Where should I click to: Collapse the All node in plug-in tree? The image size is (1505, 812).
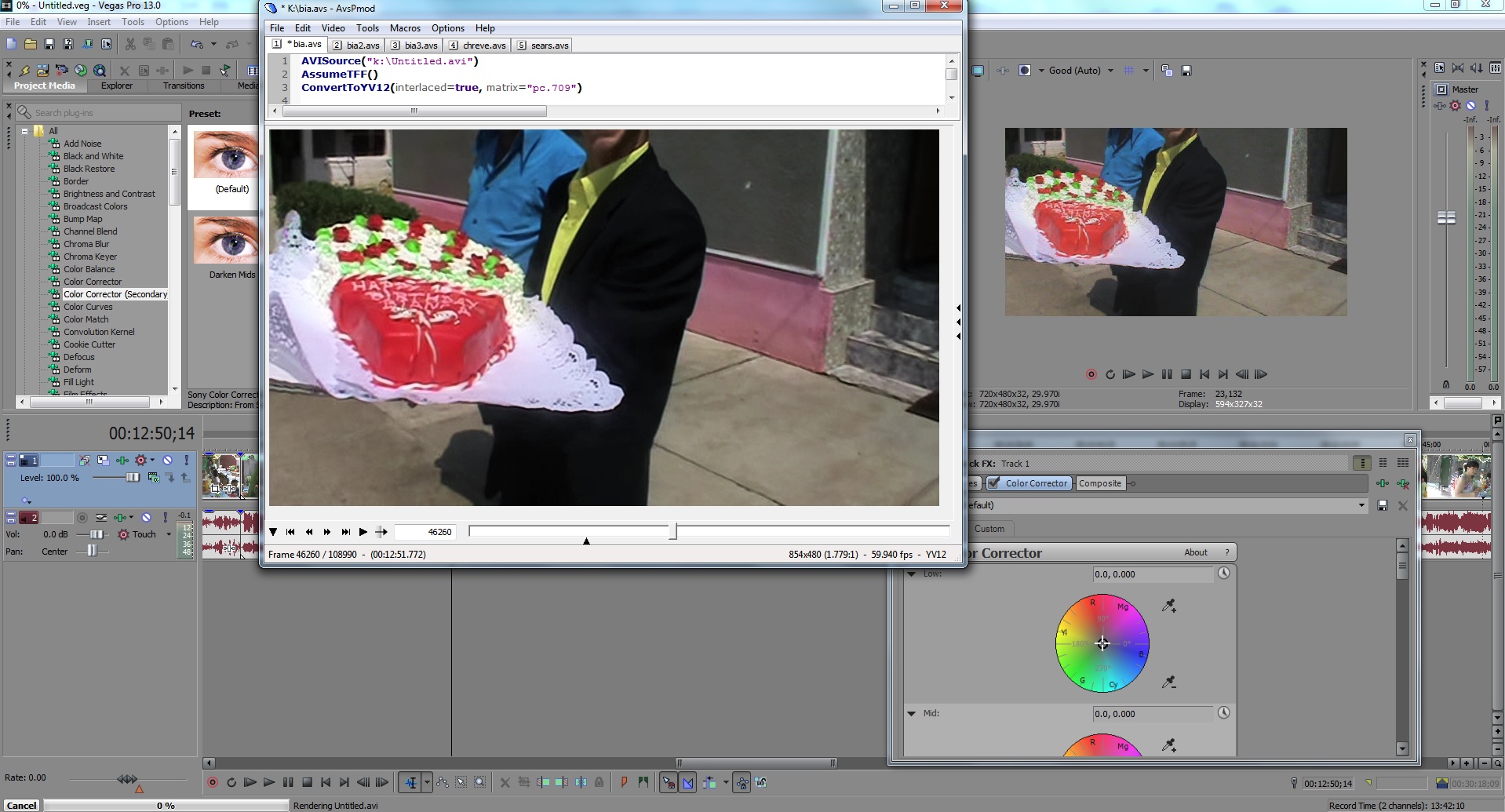click(25, 131)
